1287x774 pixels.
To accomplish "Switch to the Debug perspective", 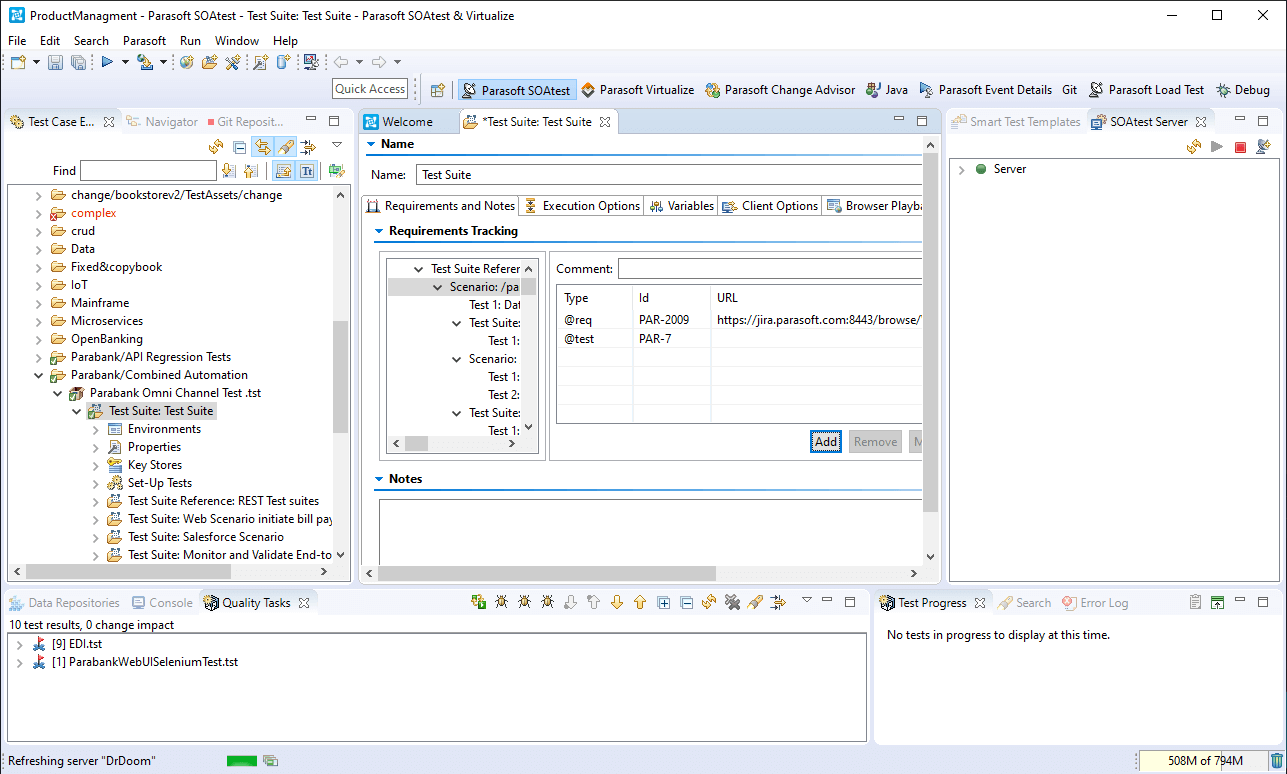I will click(1243, 90).
